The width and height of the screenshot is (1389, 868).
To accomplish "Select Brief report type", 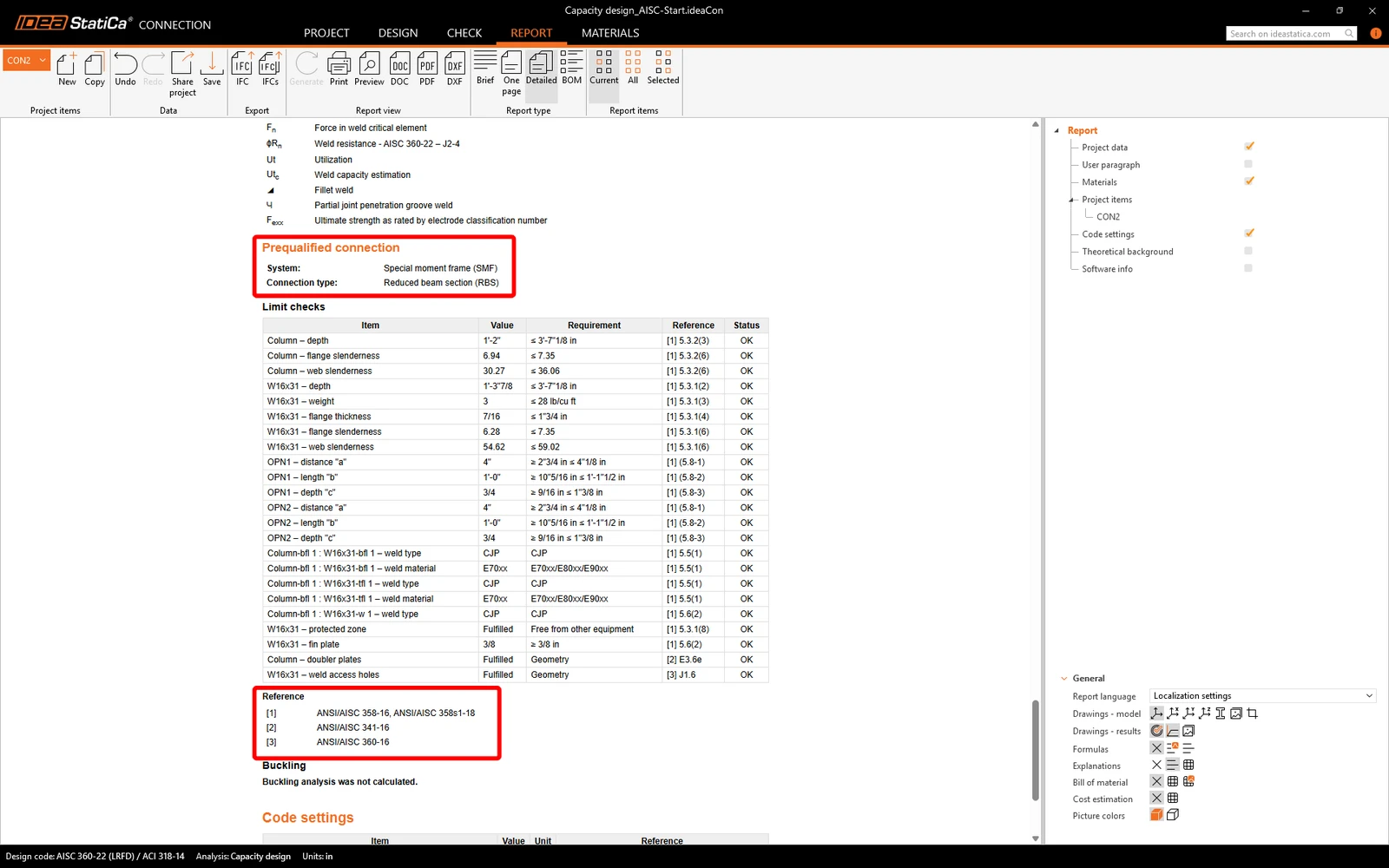I will [x=485, y=68].
